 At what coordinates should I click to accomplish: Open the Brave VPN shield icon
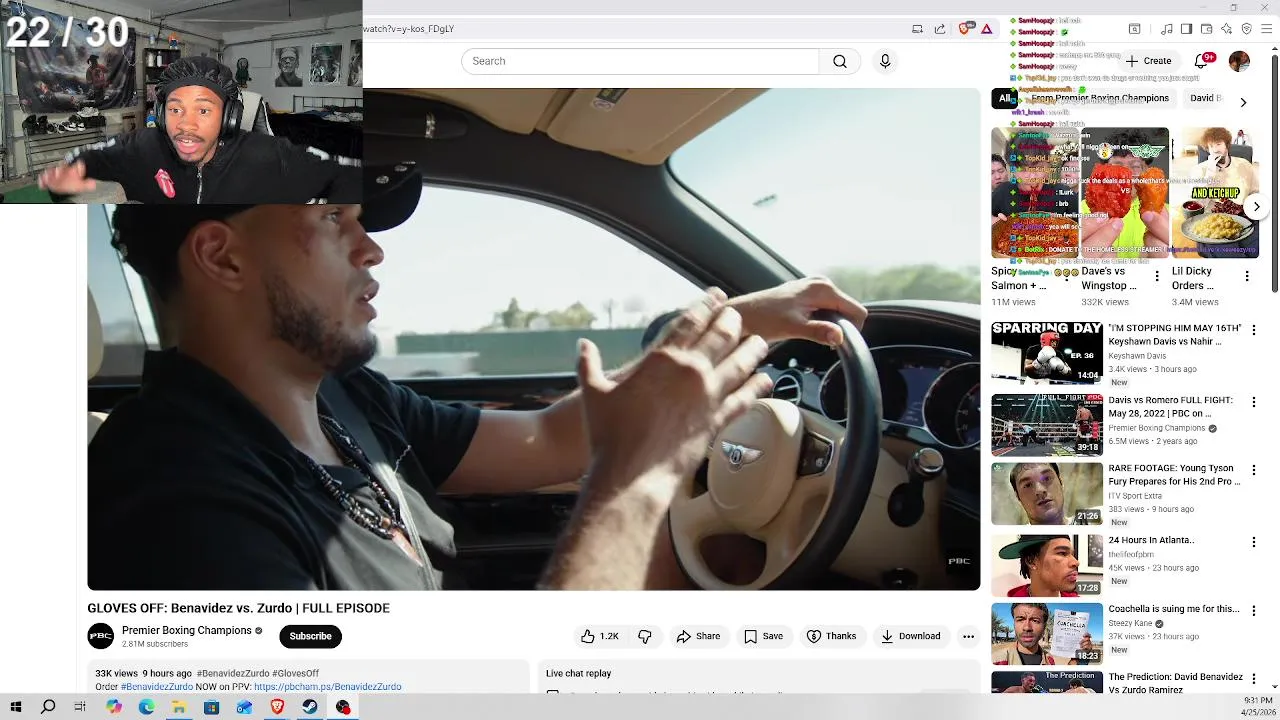(x=1246, y=29)
